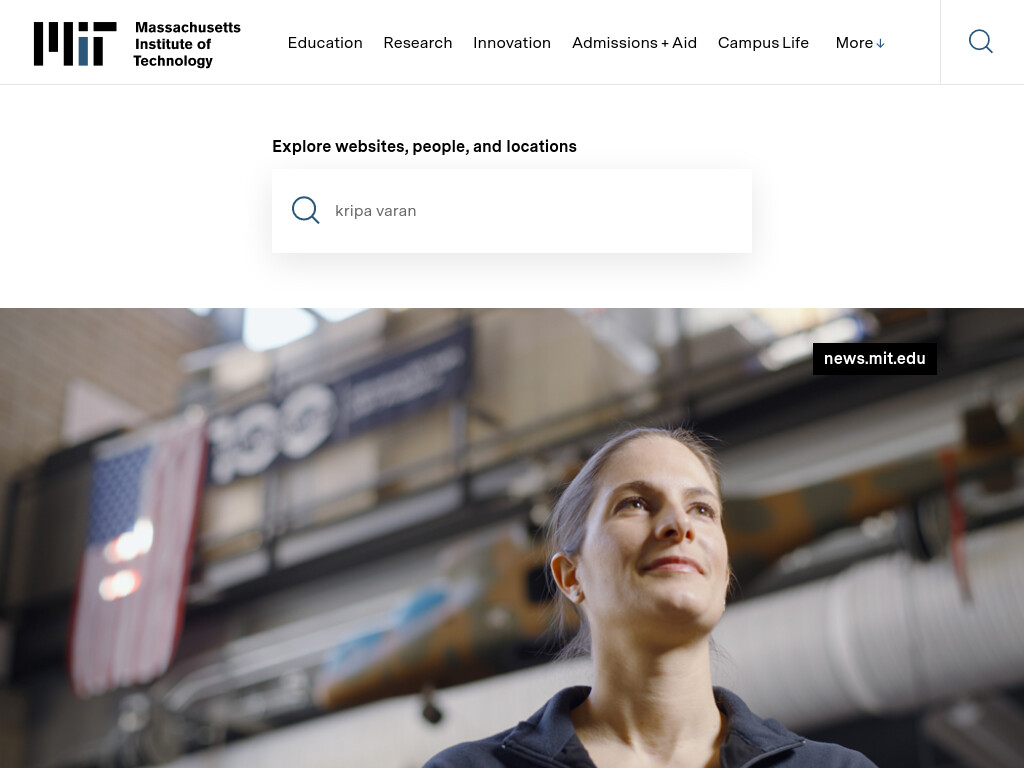The height and width of the screenshot is (768, 1024).
Task: Open the Admissions + Aid page
Action: point(634,42)
